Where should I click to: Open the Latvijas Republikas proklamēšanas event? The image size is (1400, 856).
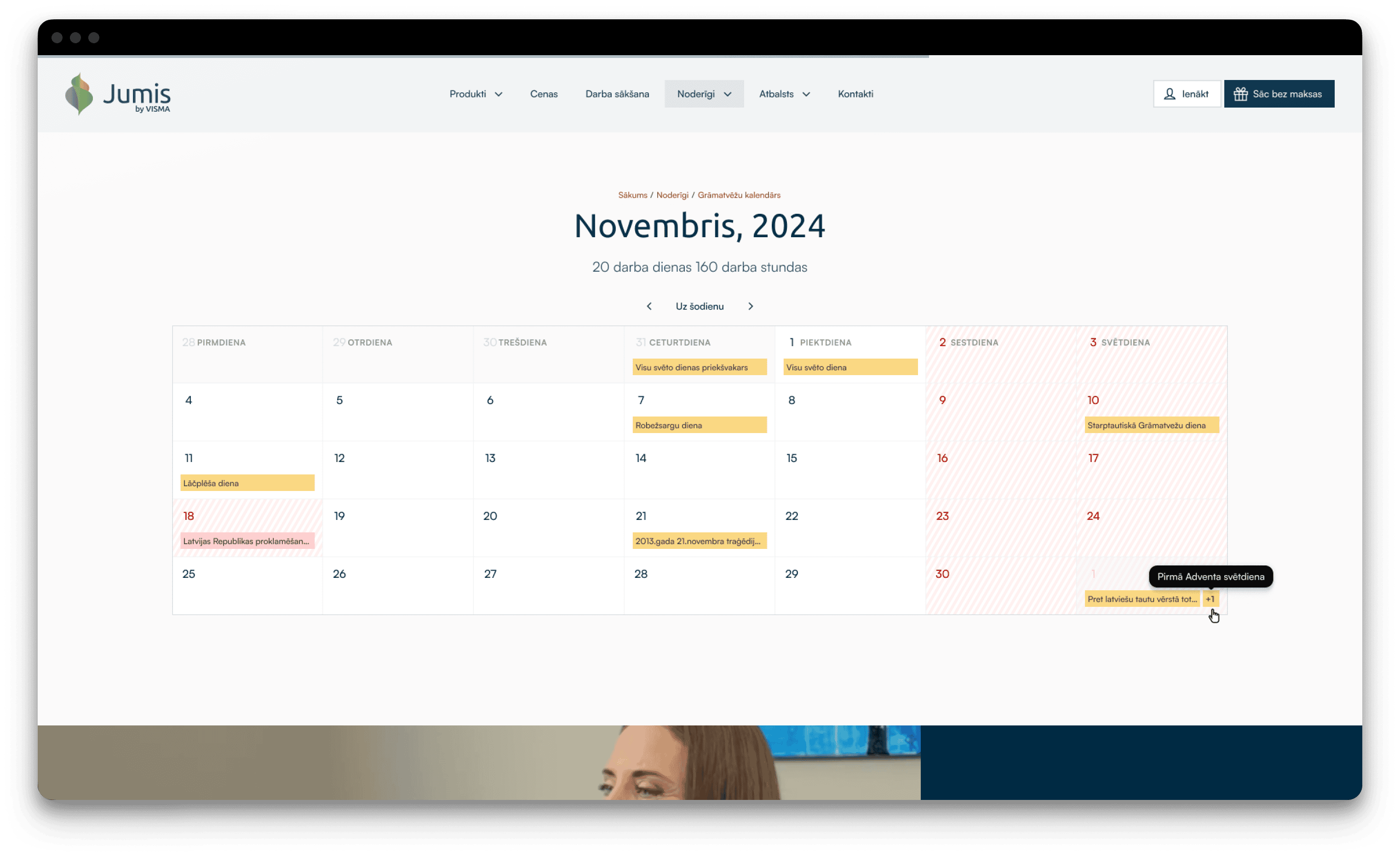pyautogui.click(x=247, y=541)
